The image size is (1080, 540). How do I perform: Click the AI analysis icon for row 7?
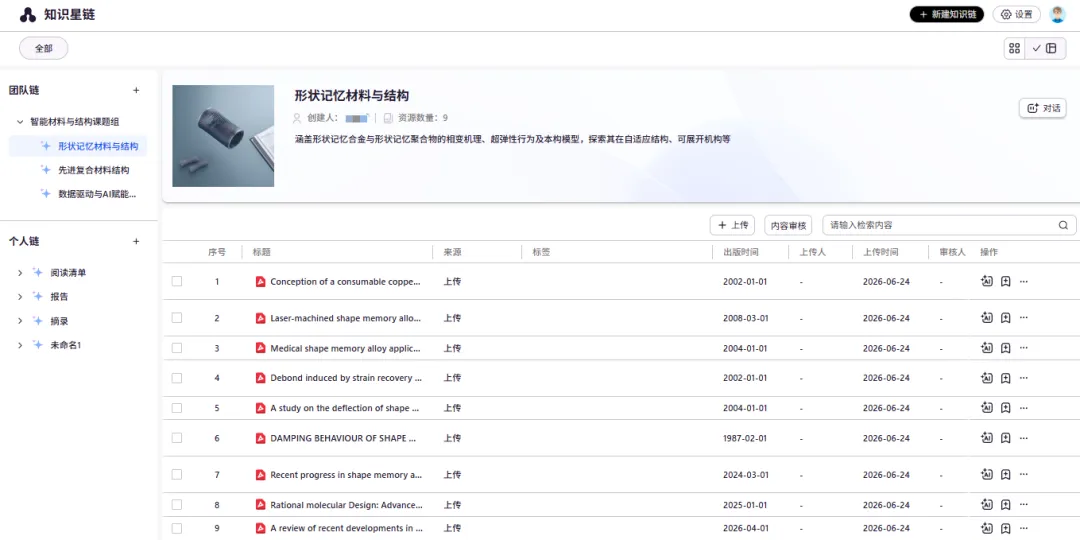986,475
